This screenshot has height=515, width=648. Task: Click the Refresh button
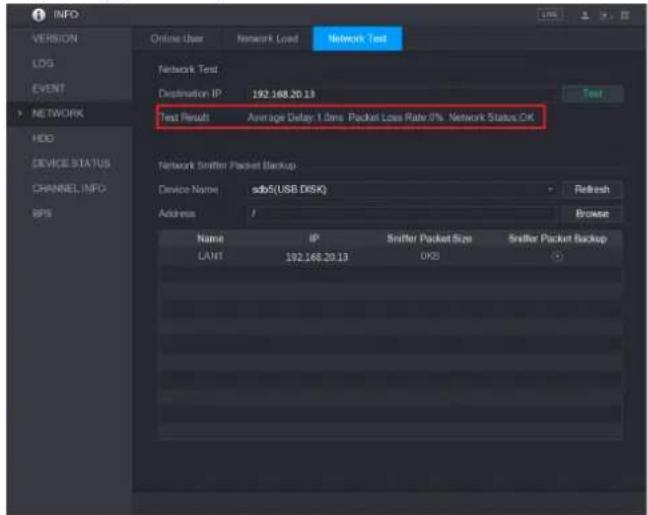pyautogui.click(x=592, y=190)
